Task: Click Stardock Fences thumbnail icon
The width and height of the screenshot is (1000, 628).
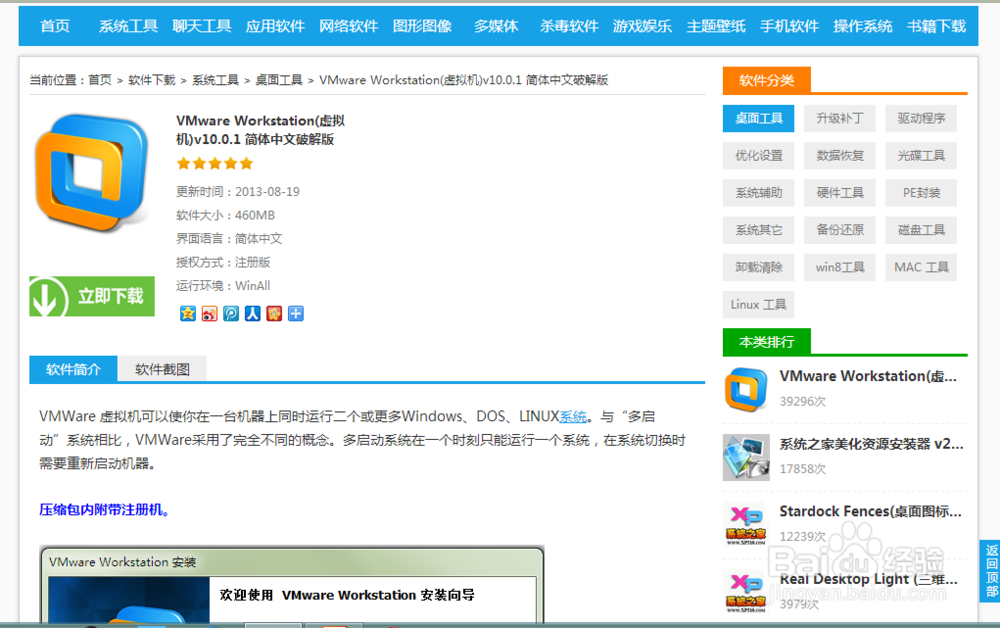Action: click(746, 524)
